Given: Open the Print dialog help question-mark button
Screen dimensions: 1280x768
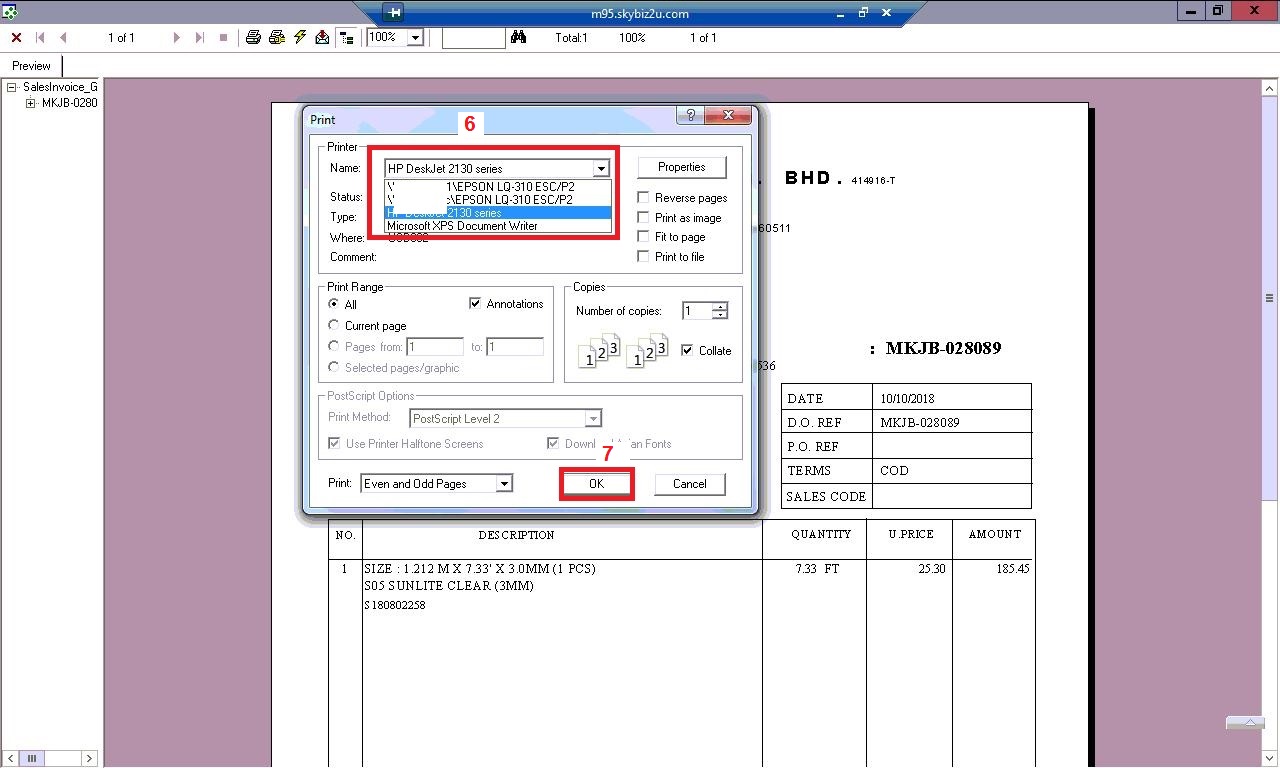Looking at the screenshot, I should pyautogui.click(x=689, y=116).
